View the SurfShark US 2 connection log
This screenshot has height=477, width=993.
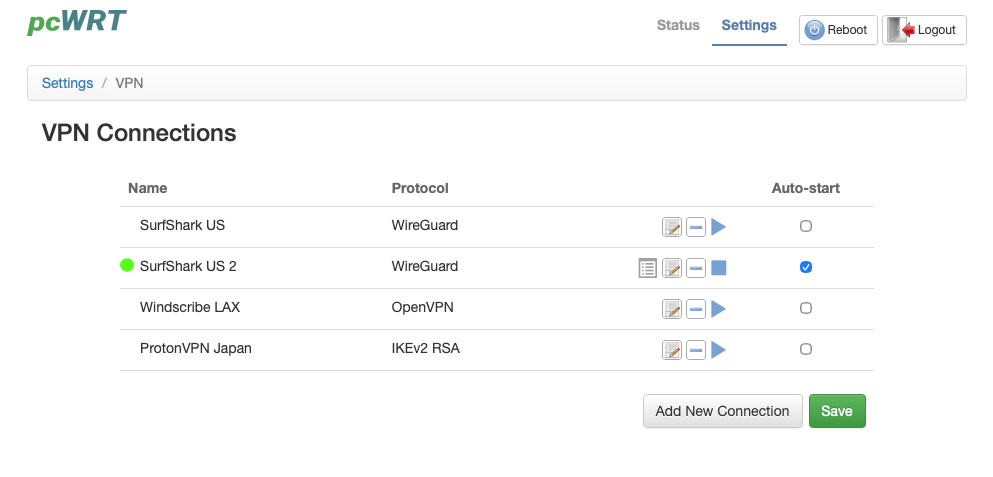(x=648, y=268)
